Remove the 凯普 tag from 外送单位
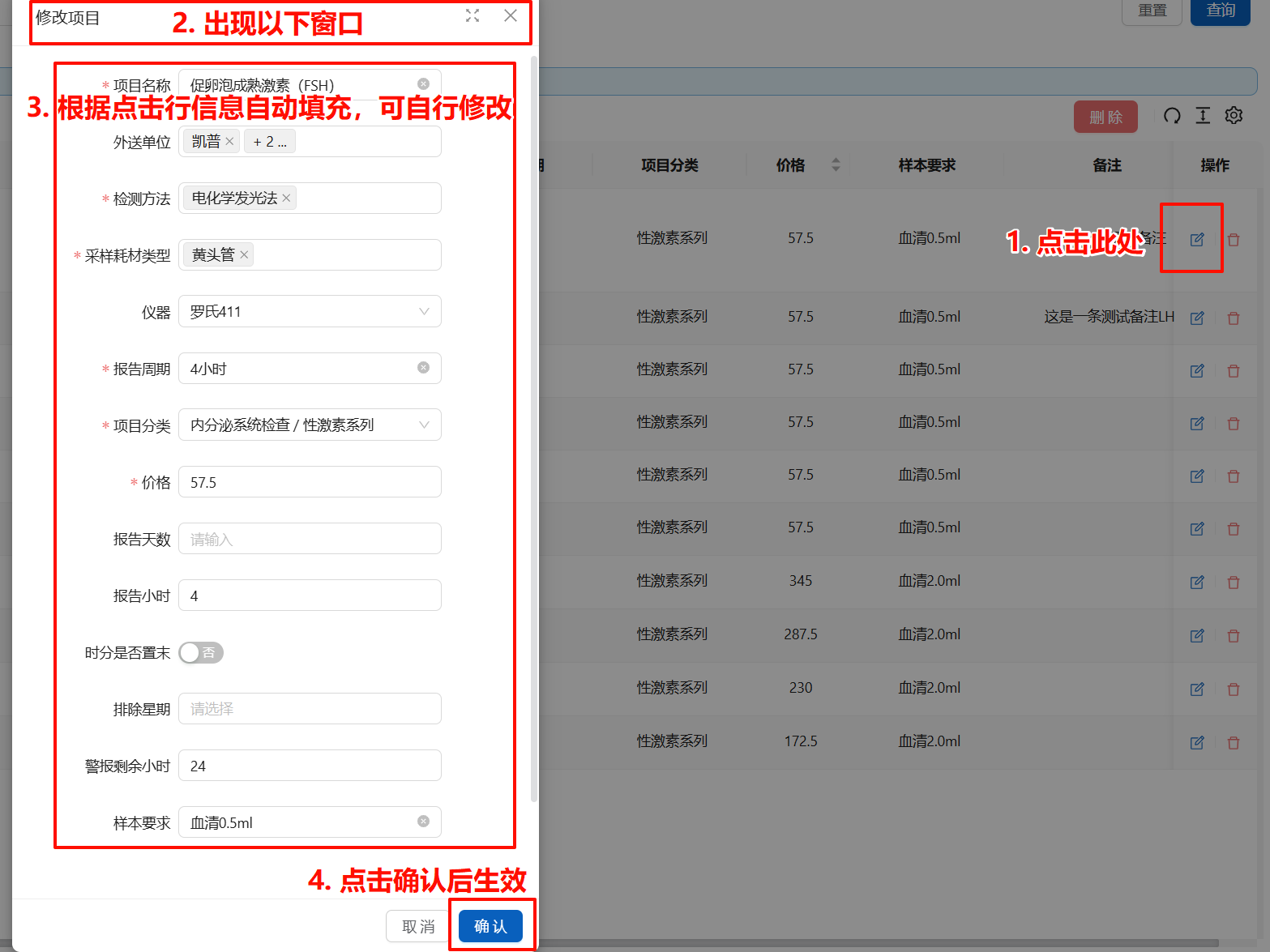 point(230,142)
